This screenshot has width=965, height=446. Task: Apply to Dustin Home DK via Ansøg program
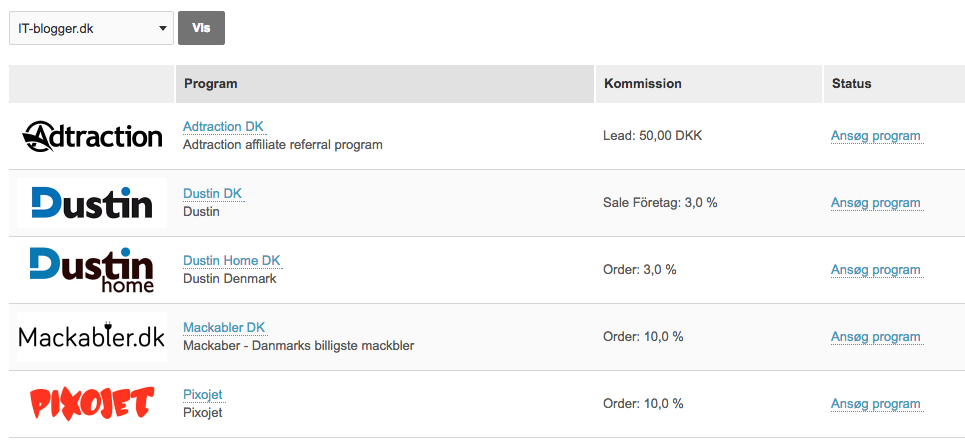click(x=876, y=270)
